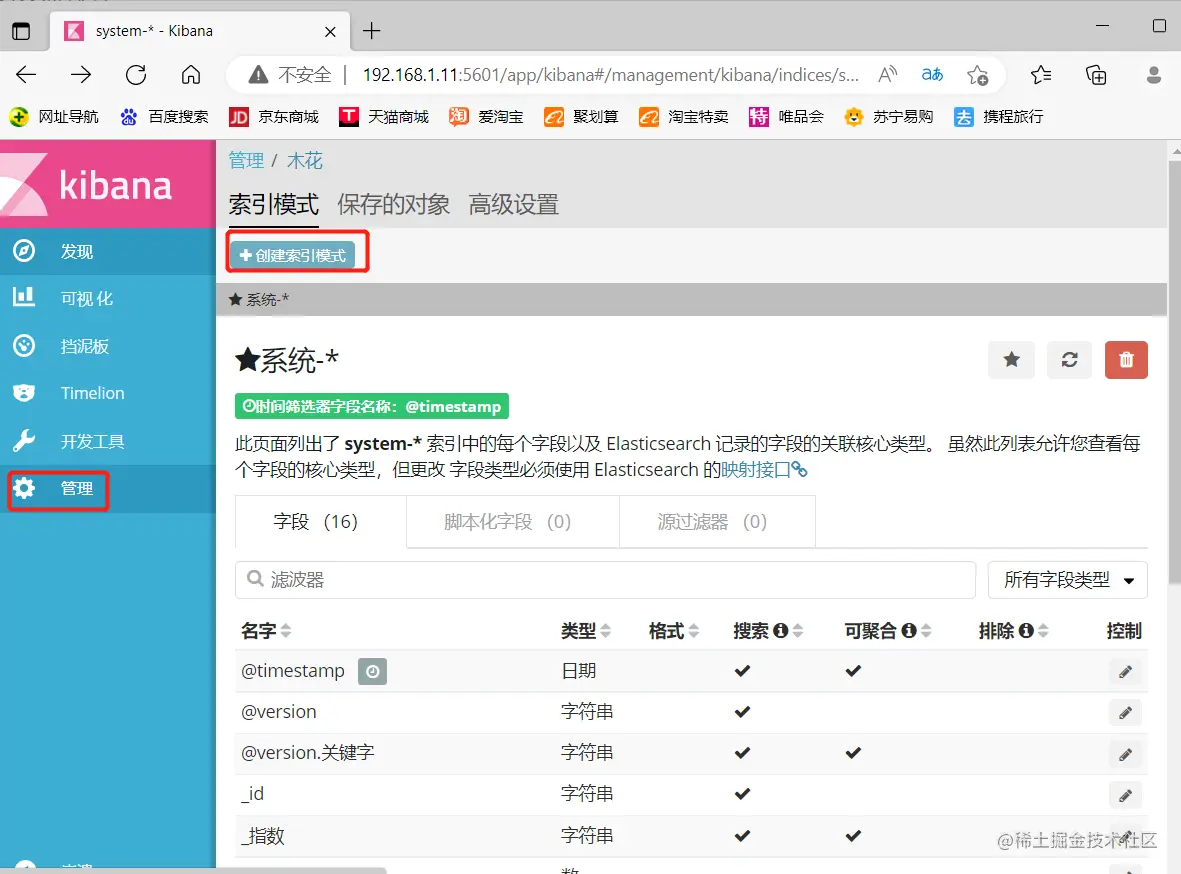Open 百度搜索 bookmark

[x=164, y=117]
